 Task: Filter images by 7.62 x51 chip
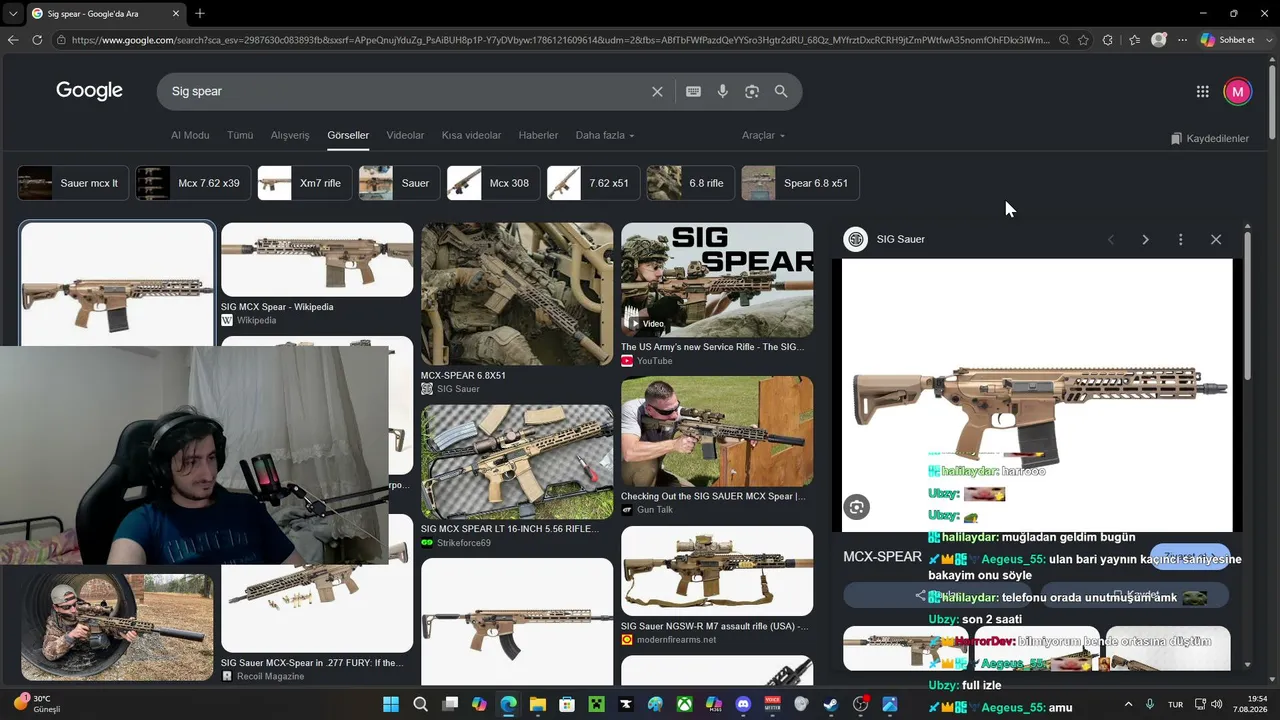(x=594, y=183)
